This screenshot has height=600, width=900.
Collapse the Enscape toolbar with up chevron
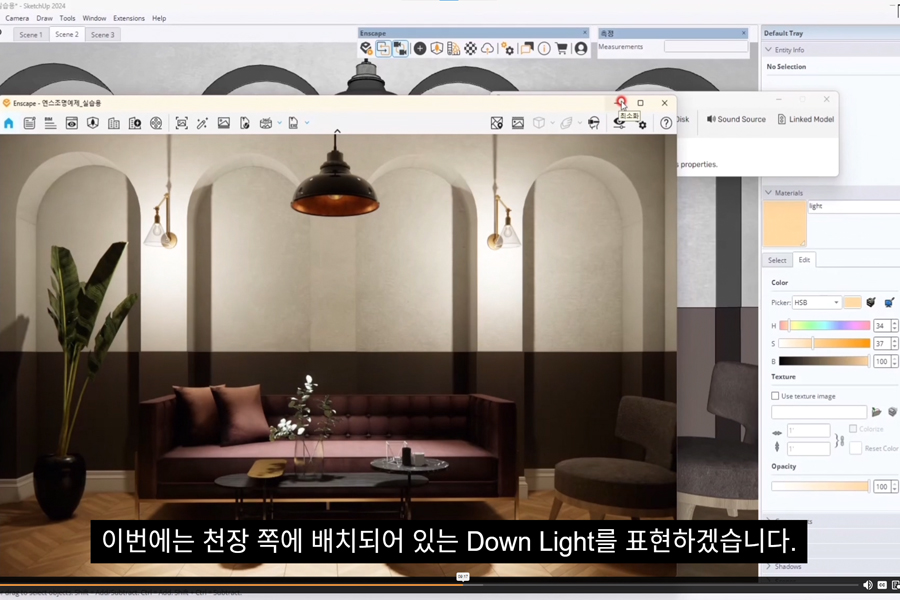[338, 131]
